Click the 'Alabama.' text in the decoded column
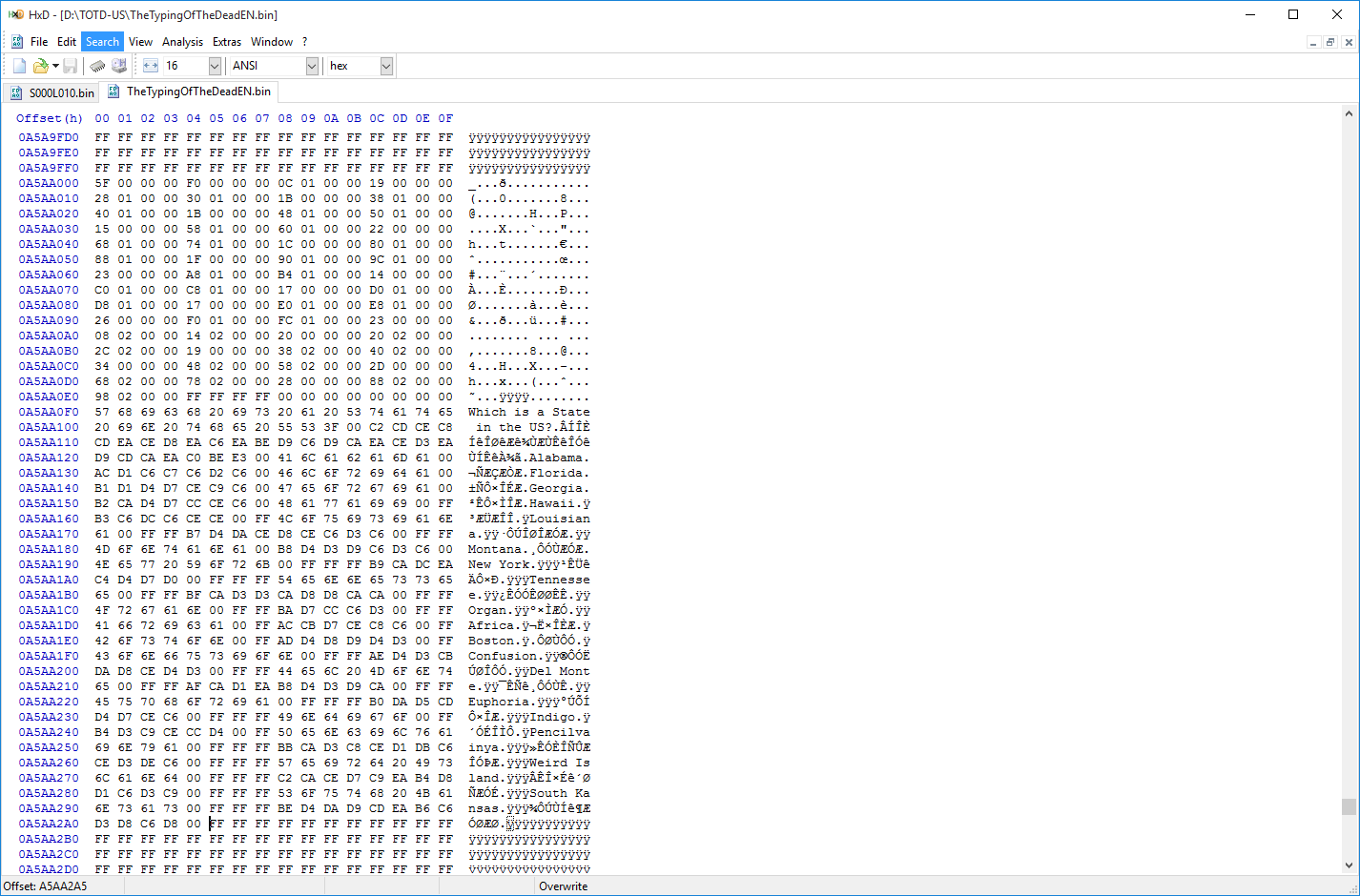 pyautogui.click(x=560, y=458)
